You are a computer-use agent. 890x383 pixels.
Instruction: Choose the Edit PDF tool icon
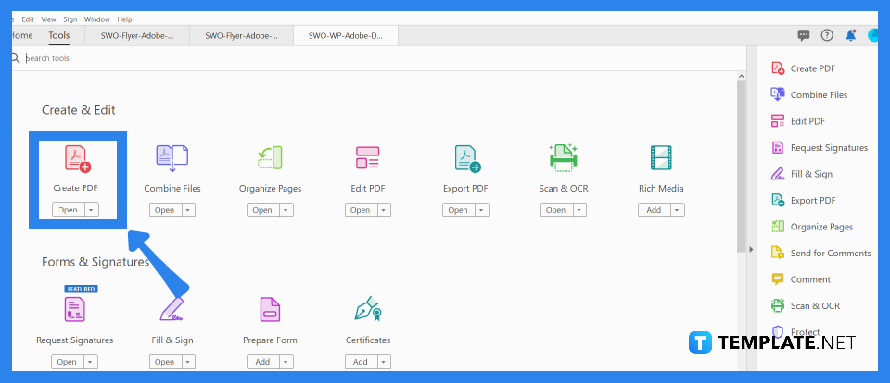pyautogui.click(x=367, y=158)
